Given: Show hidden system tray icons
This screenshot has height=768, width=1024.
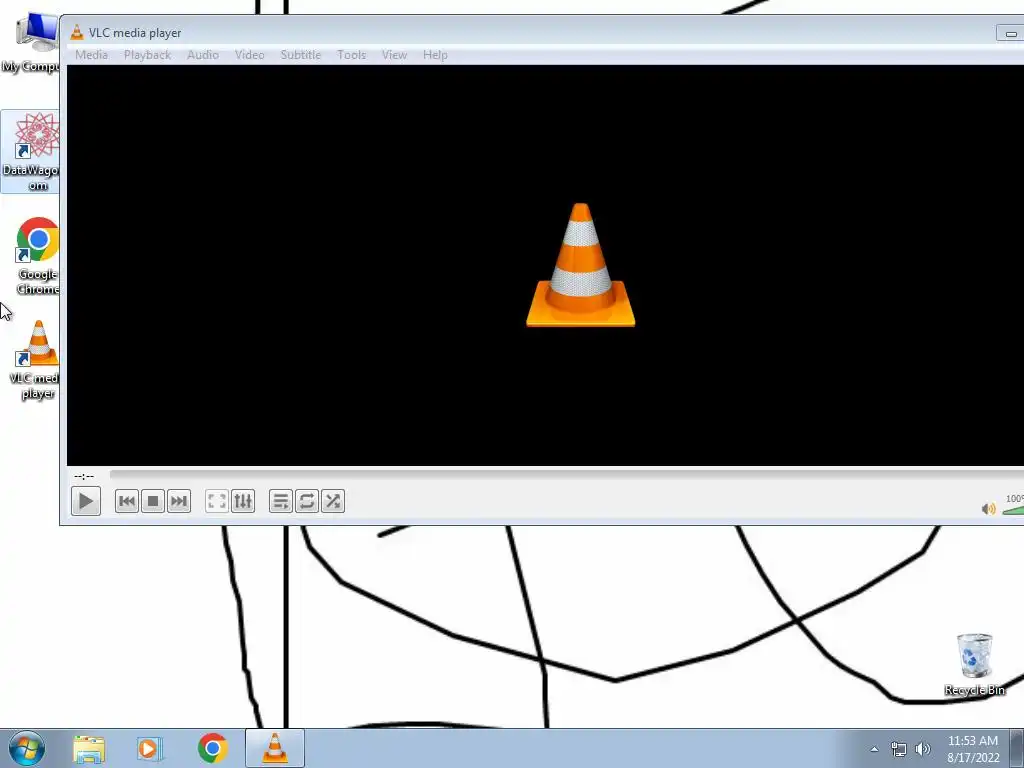Looking at the screenshot, I should [874, 749].
